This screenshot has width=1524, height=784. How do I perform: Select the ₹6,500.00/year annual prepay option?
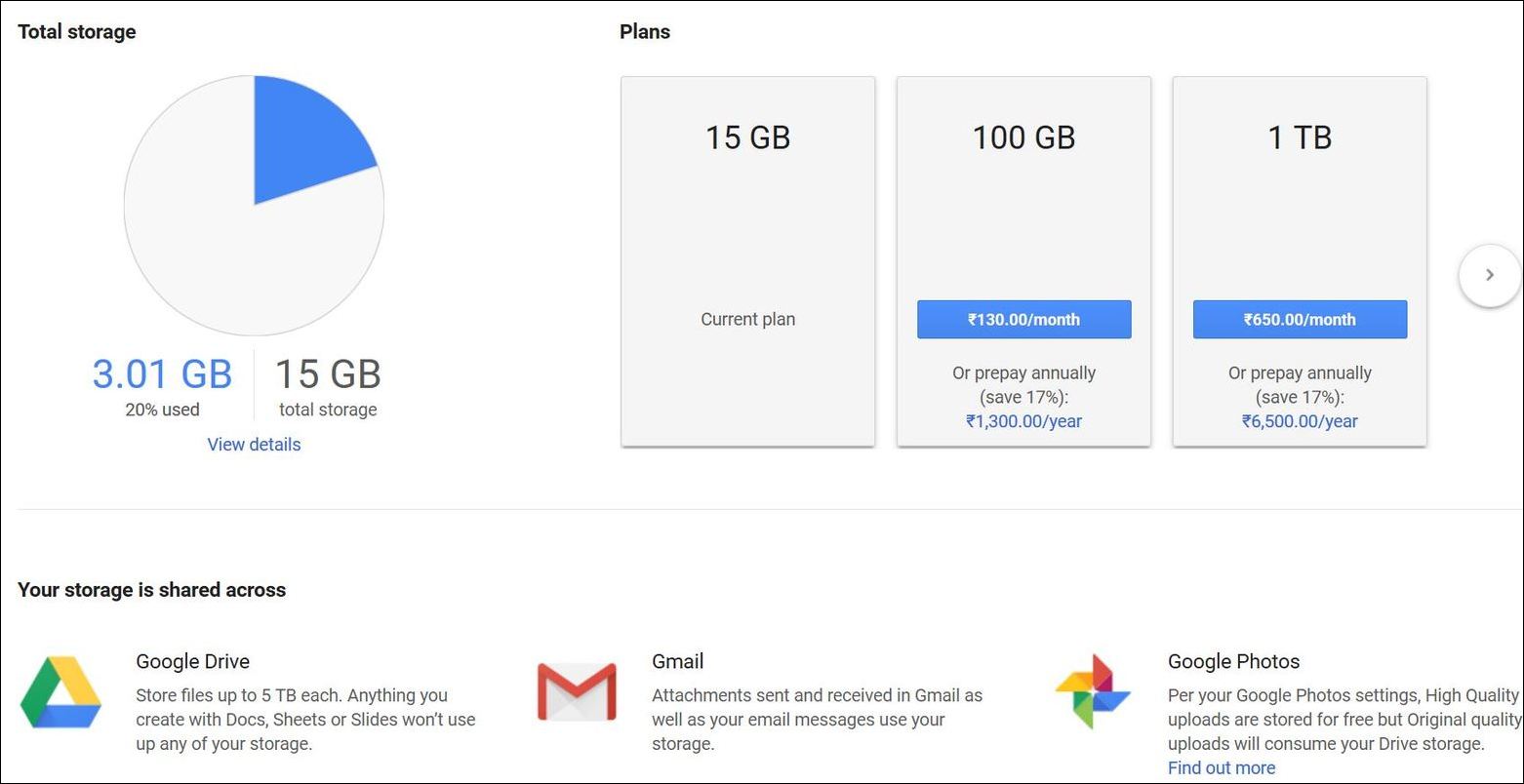[x=1299, y=420]
